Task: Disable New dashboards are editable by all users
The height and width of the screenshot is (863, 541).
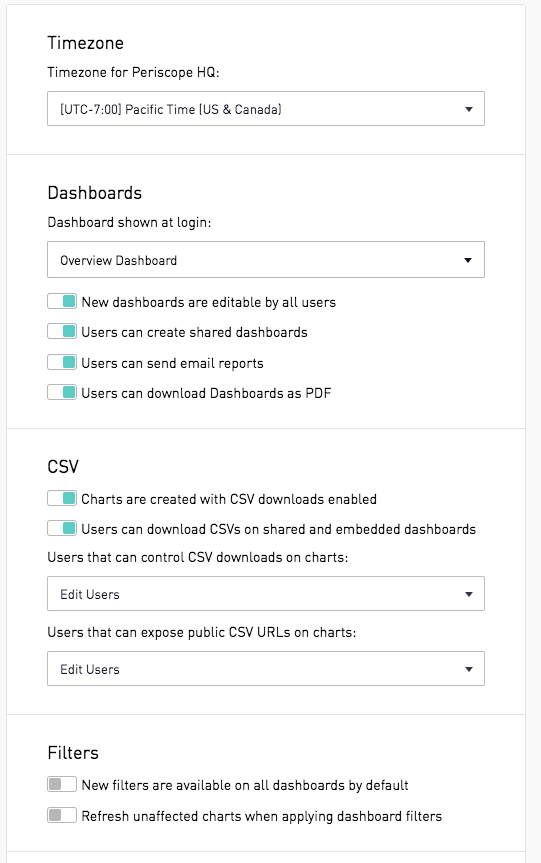Action: (x=62, y=302)
